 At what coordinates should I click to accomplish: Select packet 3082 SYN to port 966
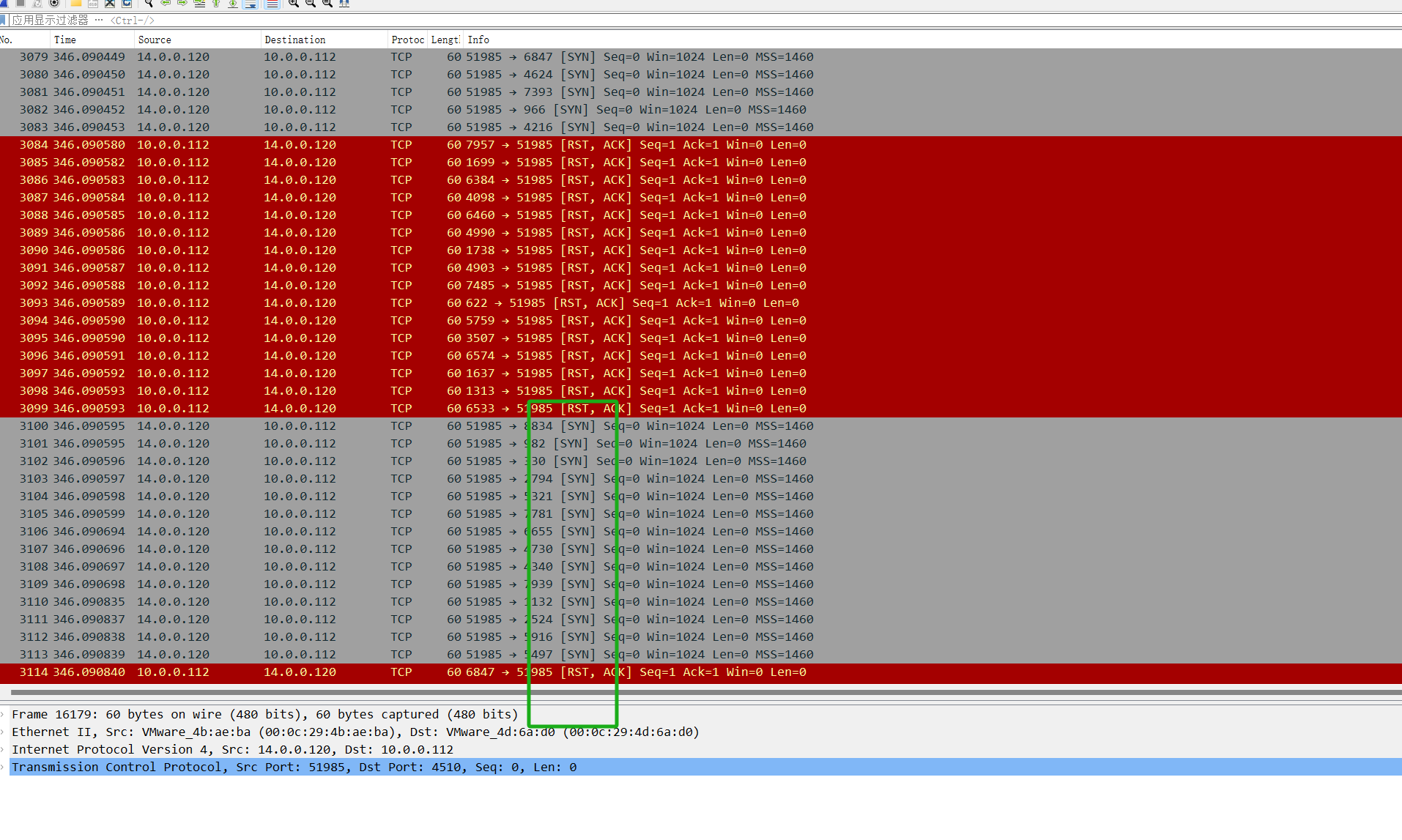coord(701,110)
